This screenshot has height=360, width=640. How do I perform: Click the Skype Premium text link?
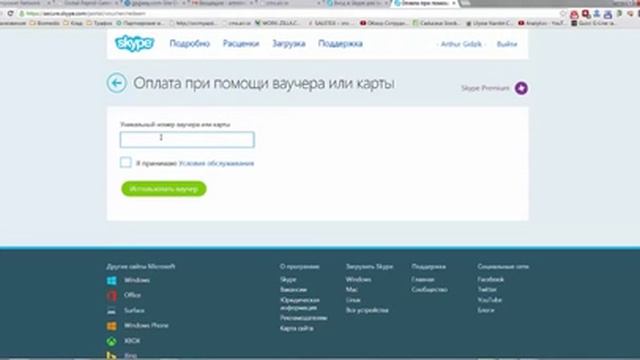pos(485,88)
